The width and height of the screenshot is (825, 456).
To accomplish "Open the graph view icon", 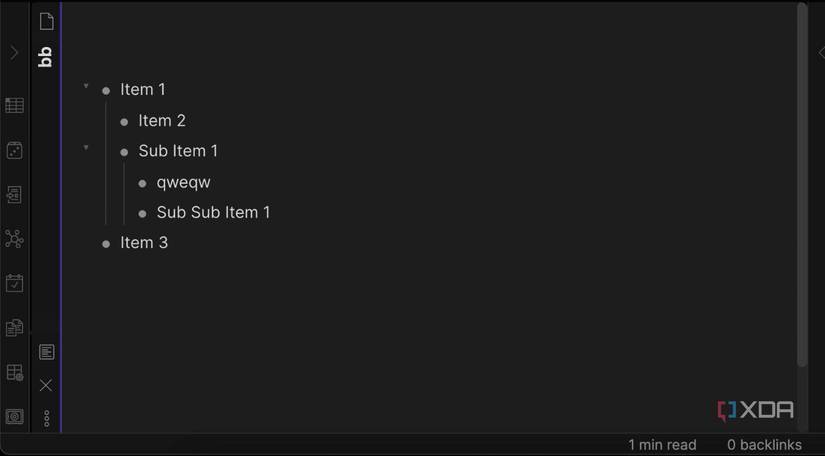I will (14, 239).
